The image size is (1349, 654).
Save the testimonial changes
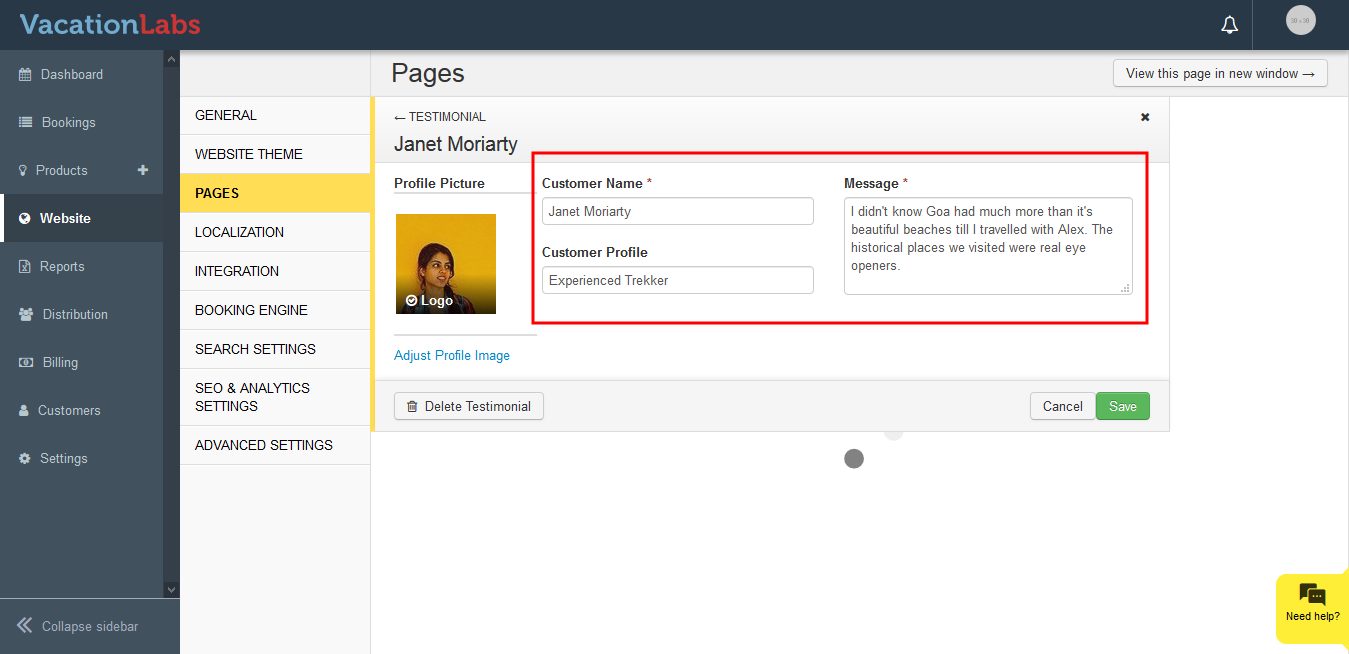[x=1122, y=406]
